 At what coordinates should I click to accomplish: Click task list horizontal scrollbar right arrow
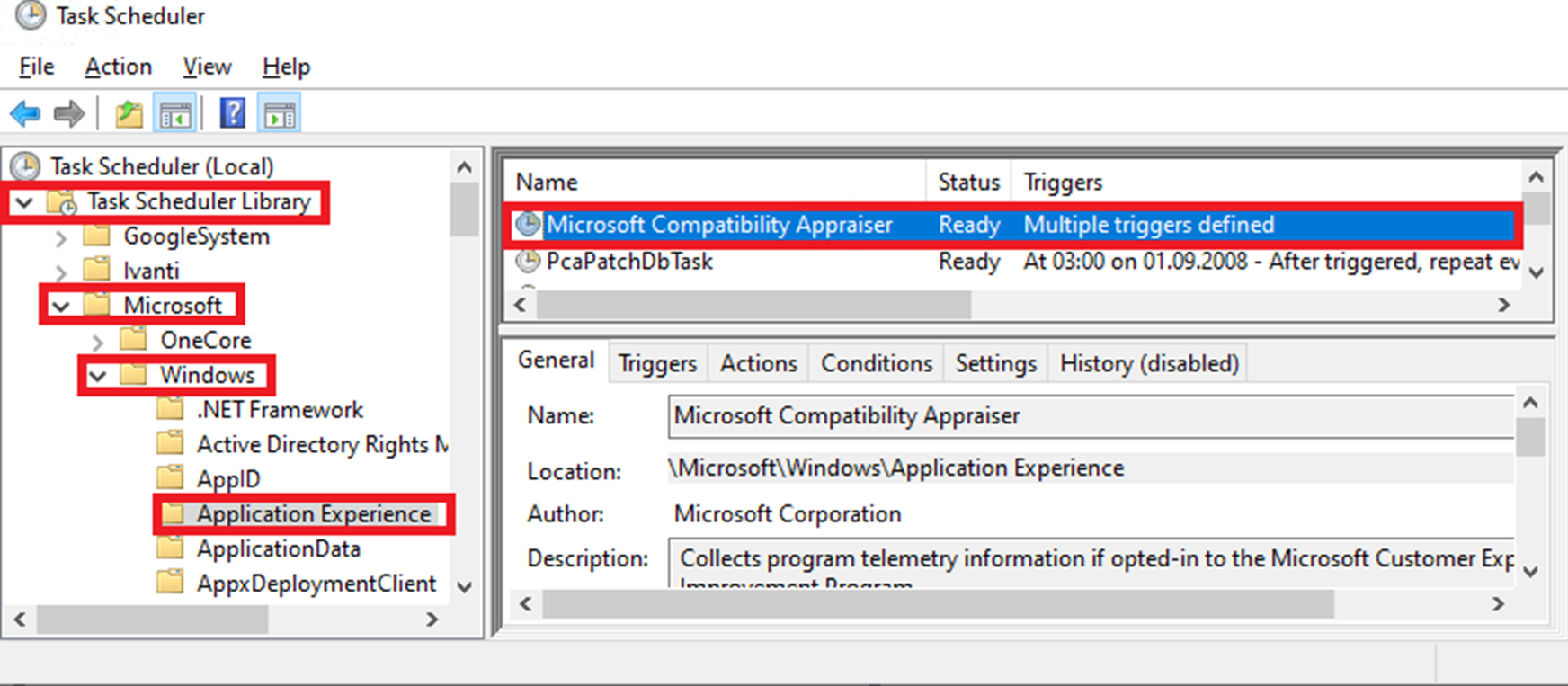pyautogui.click(x=1503, y=306)
